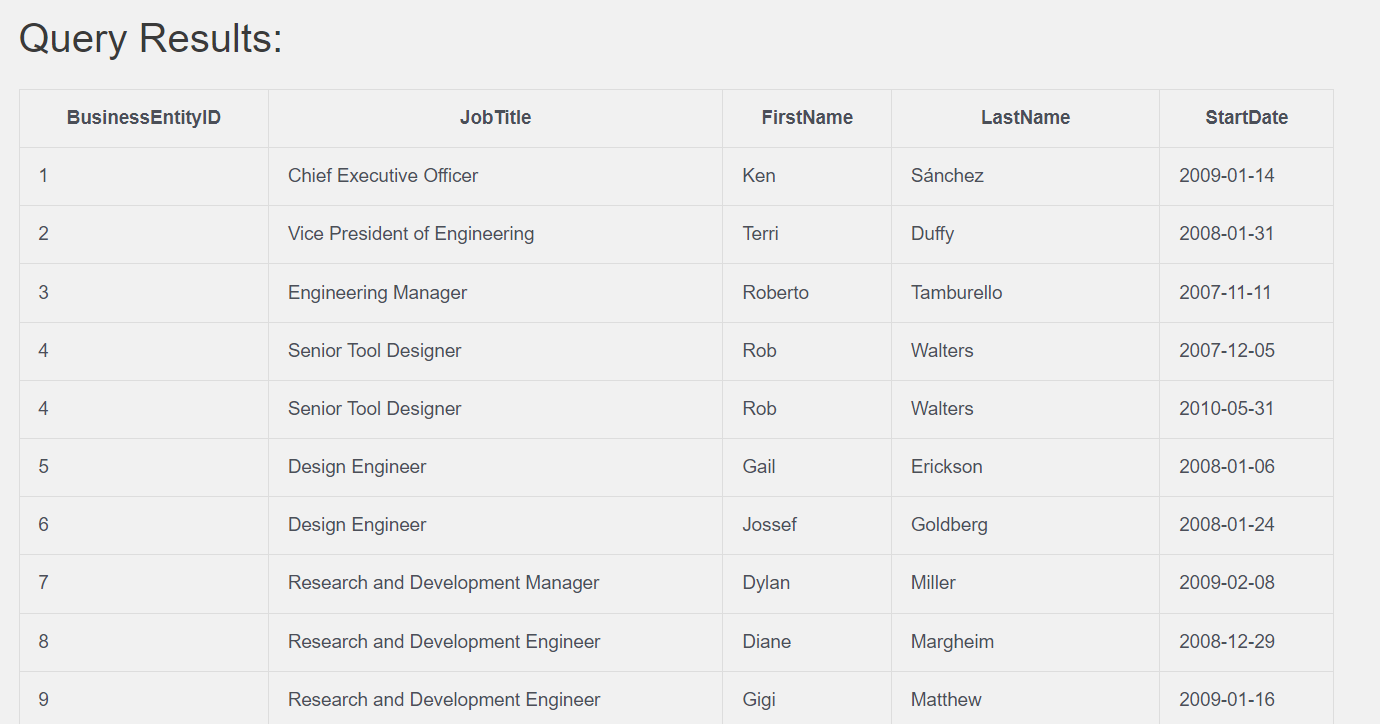Screen dimensions: 1380x724
Task: Select the FirstName column header
Action: [x=806, y=118]
